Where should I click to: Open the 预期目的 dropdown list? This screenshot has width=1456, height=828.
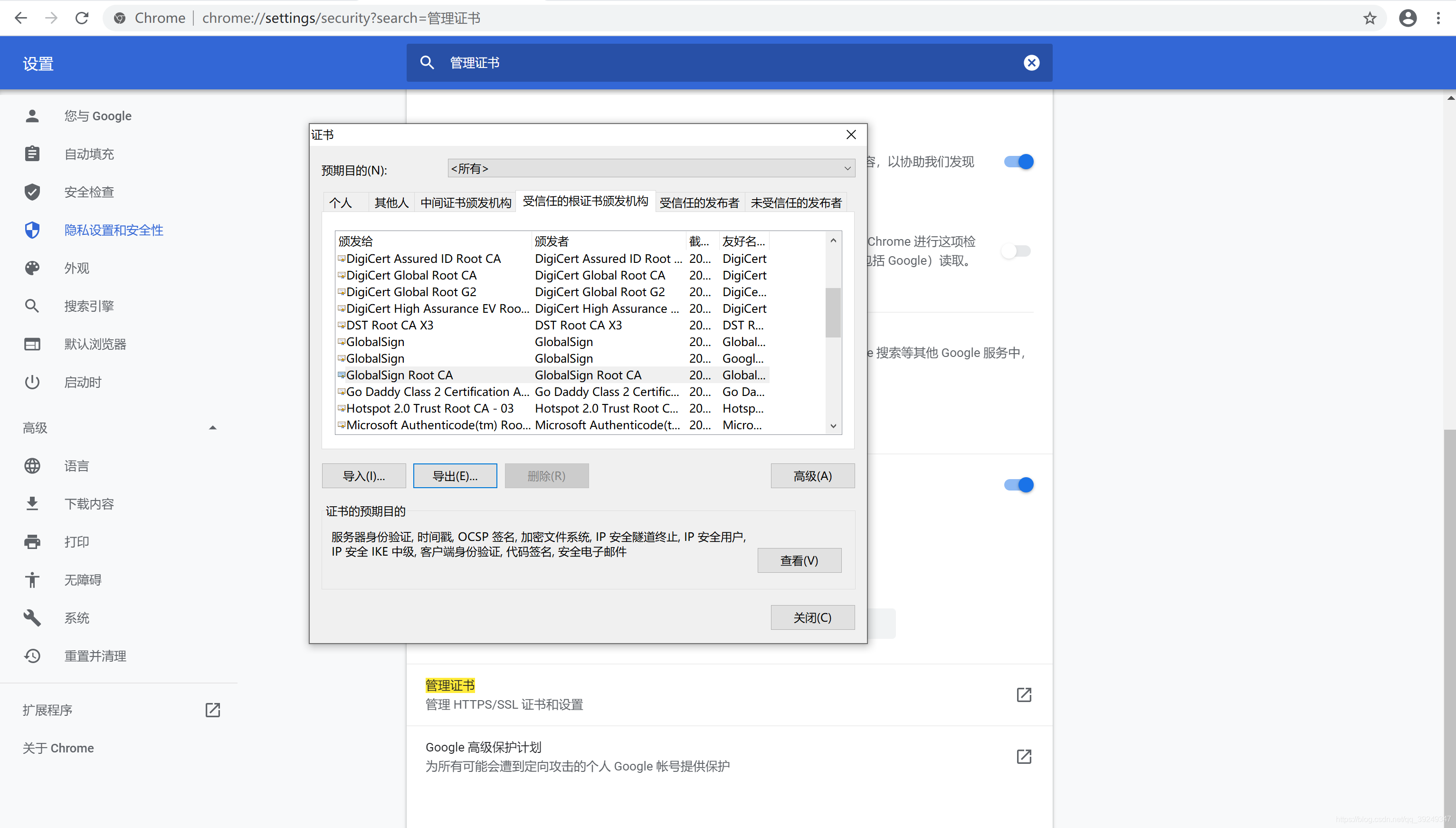point(651,168)
